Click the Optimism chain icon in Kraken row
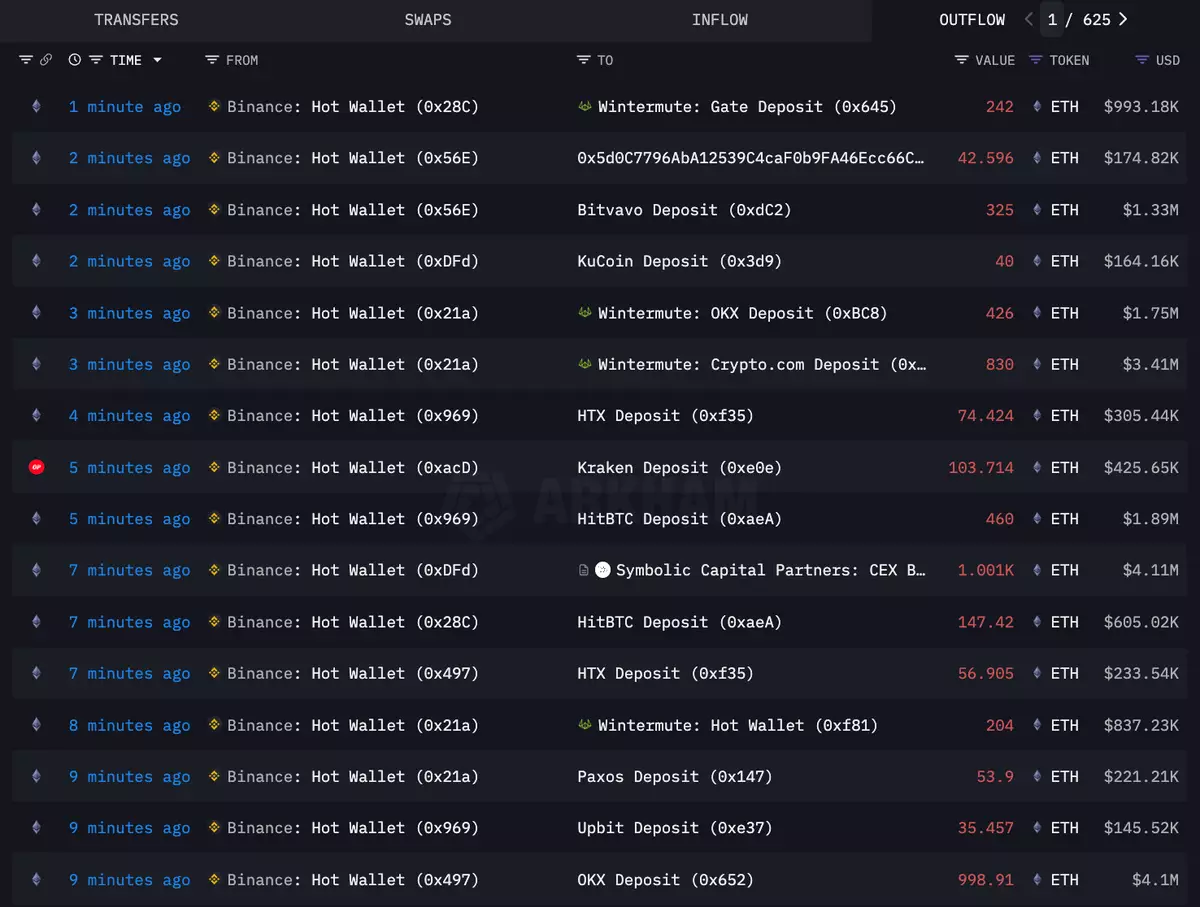 click(37, 467)
